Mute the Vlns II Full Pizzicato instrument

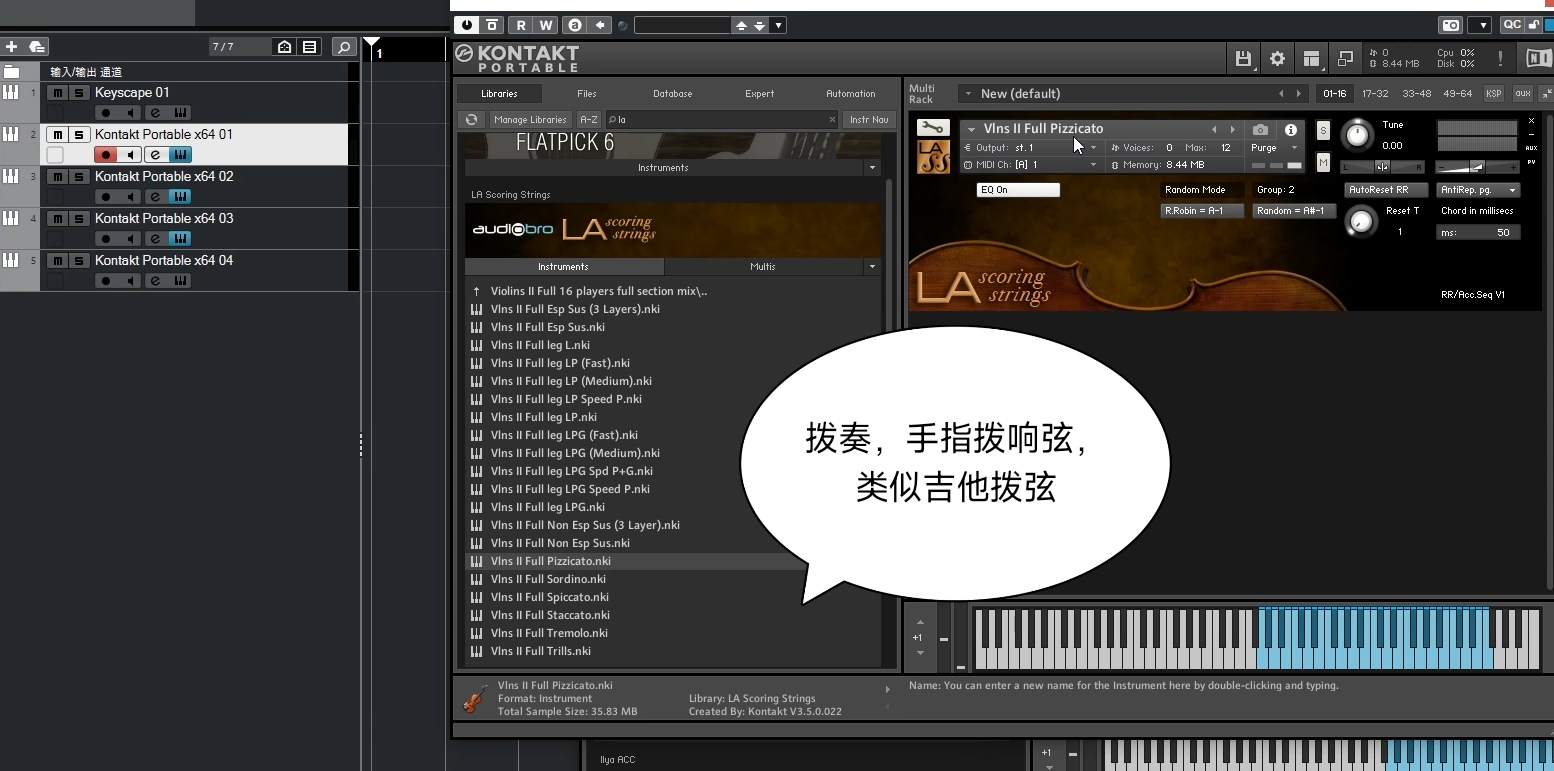click(1323, 162)
